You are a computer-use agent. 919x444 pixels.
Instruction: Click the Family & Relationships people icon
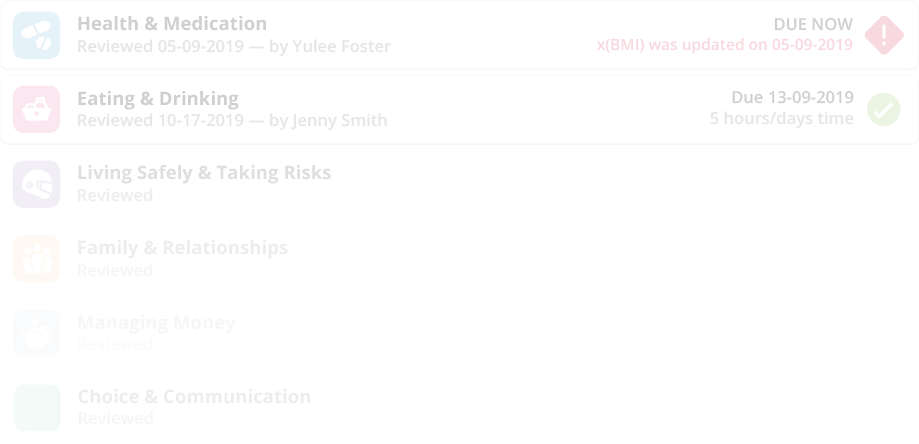pos(36,259)
